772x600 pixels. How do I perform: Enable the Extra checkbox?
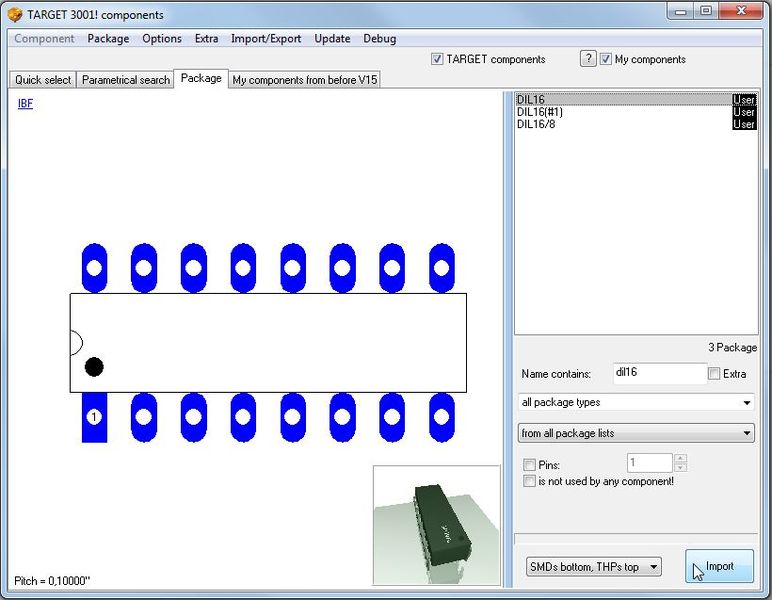point(714,374)
